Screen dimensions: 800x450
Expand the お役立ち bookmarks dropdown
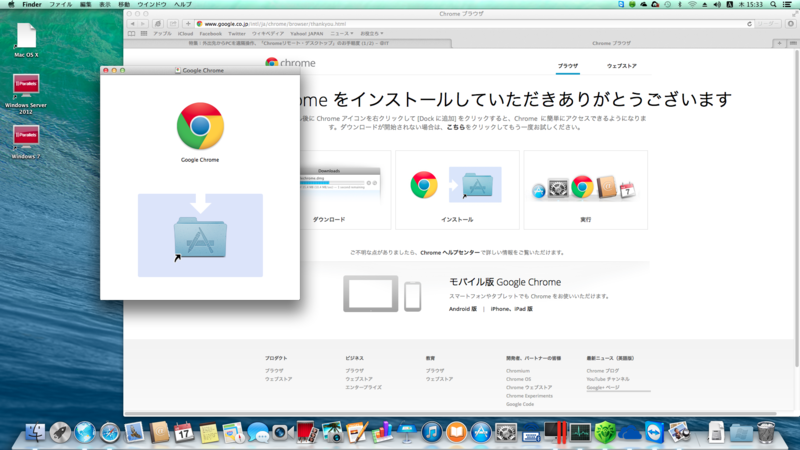[x=371, y=34]
